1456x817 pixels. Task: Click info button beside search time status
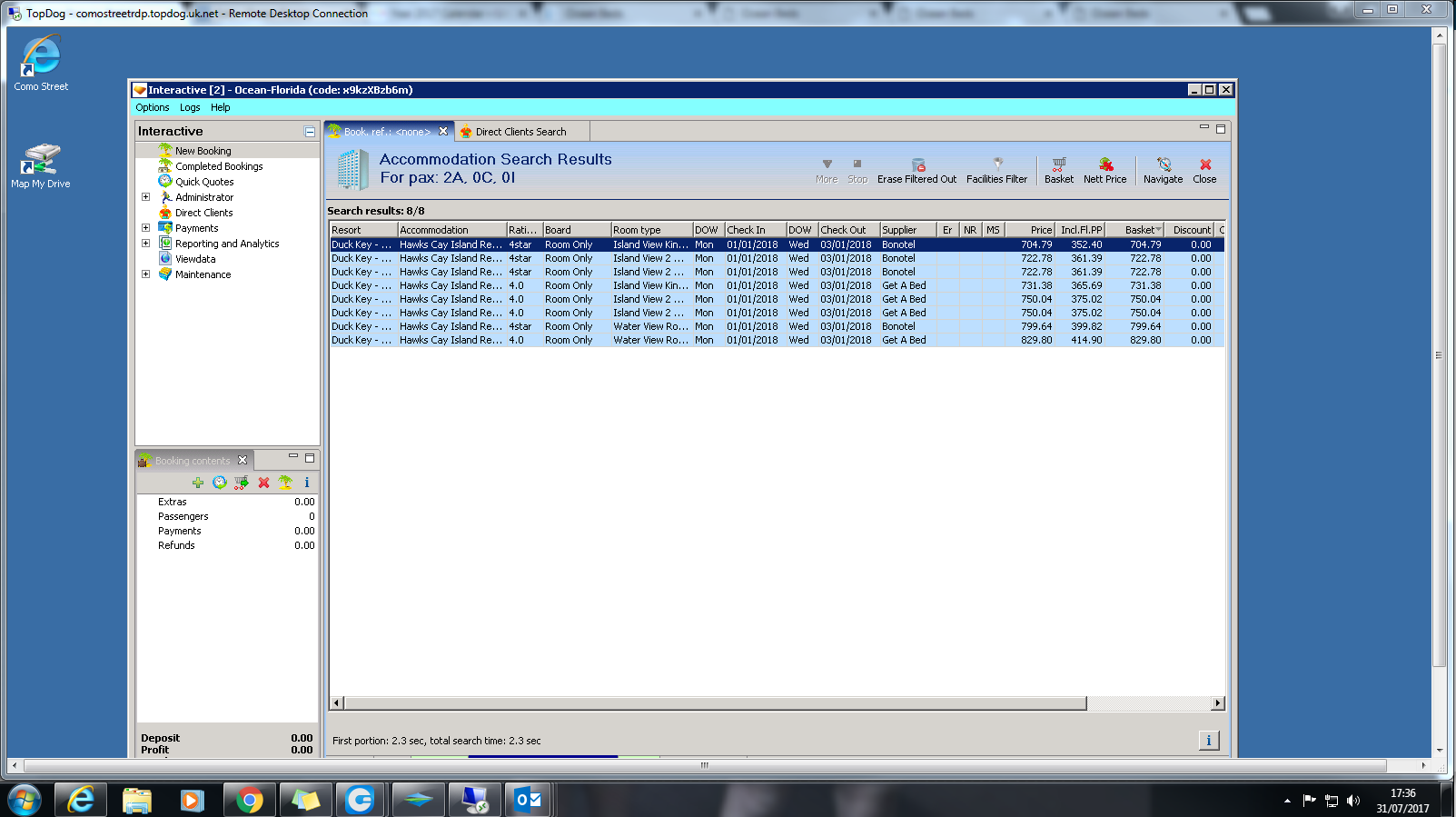1209,741
